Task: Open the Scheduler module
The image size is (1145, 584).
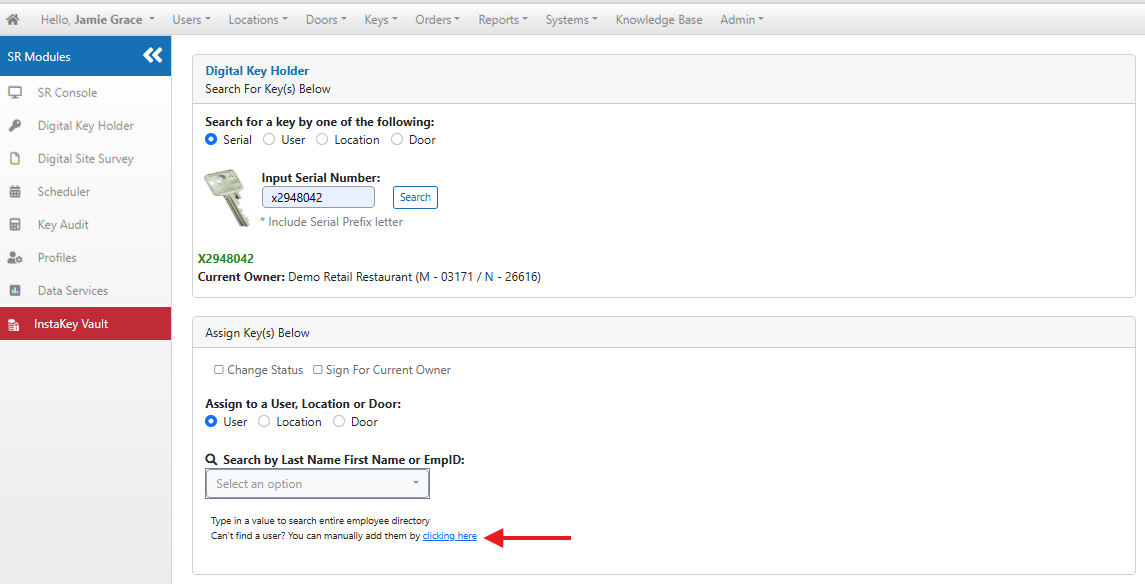Action: pyautogui.click(x=64, y=192)
